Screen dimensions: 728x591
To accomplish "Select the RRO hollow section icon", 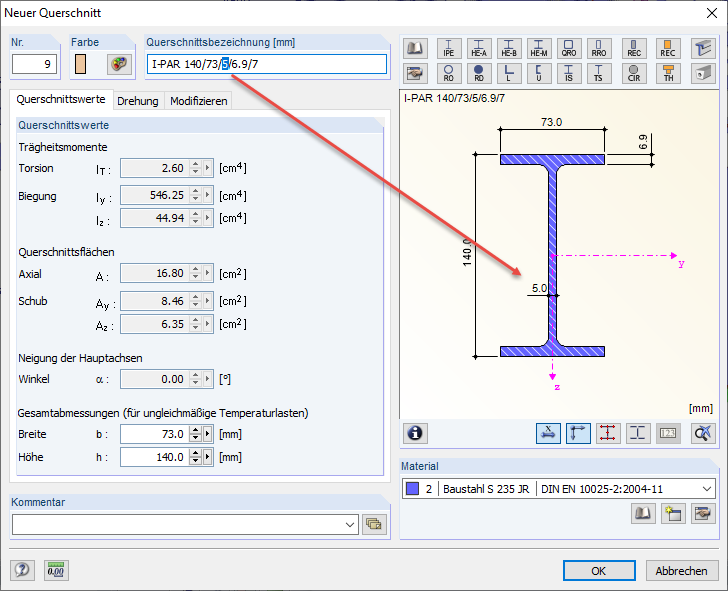I will click(599, 48).
